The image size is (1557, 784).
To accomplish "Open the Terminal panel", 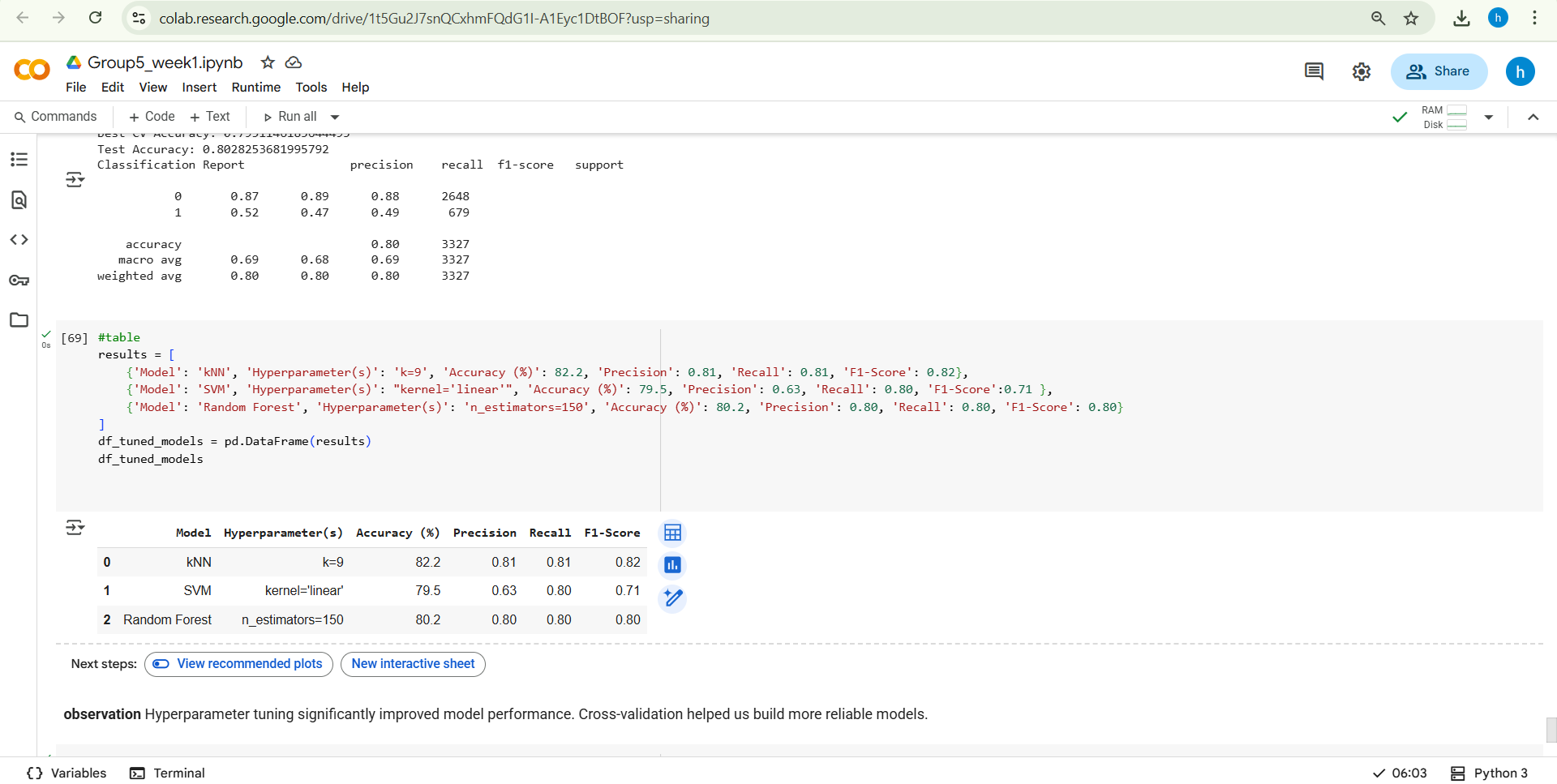I will pyautogui.click(x=168, y=773).
